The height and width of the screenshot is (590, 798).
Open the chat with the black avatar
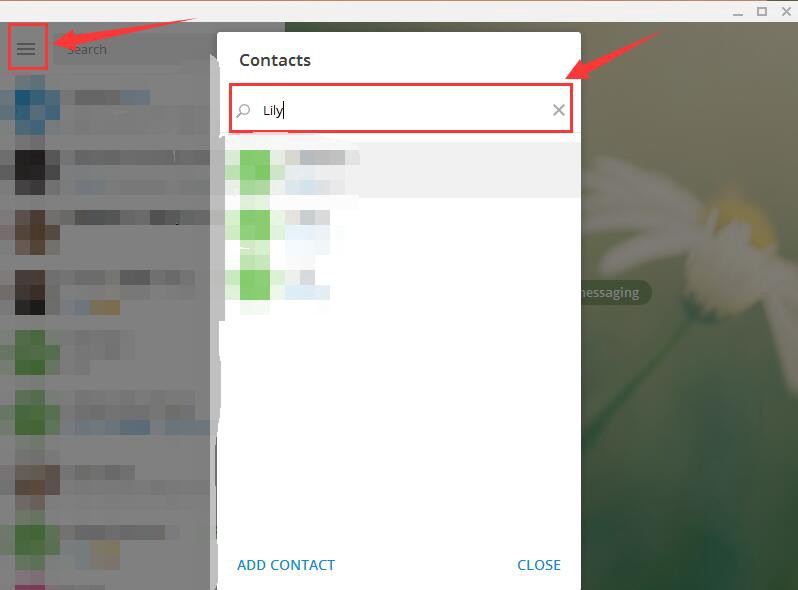[105, 172]
